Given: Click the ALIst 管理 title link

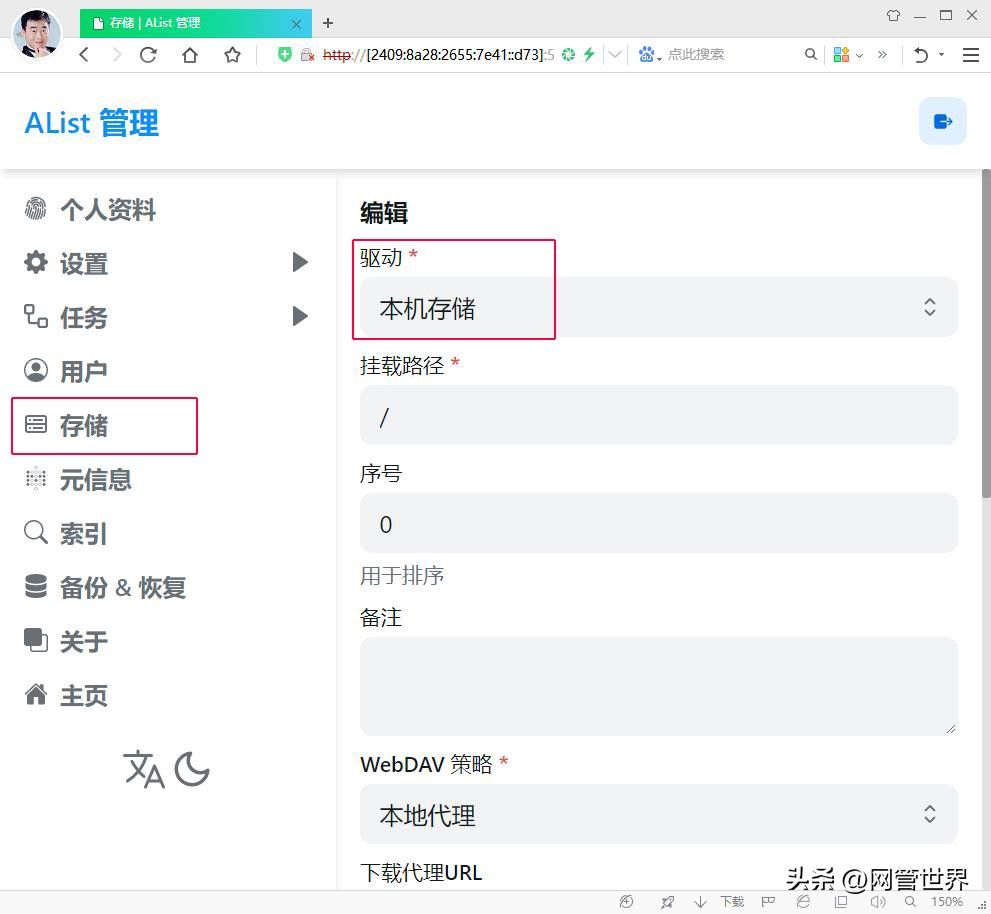Looking at the screenshot, I should tap(92, 122).
